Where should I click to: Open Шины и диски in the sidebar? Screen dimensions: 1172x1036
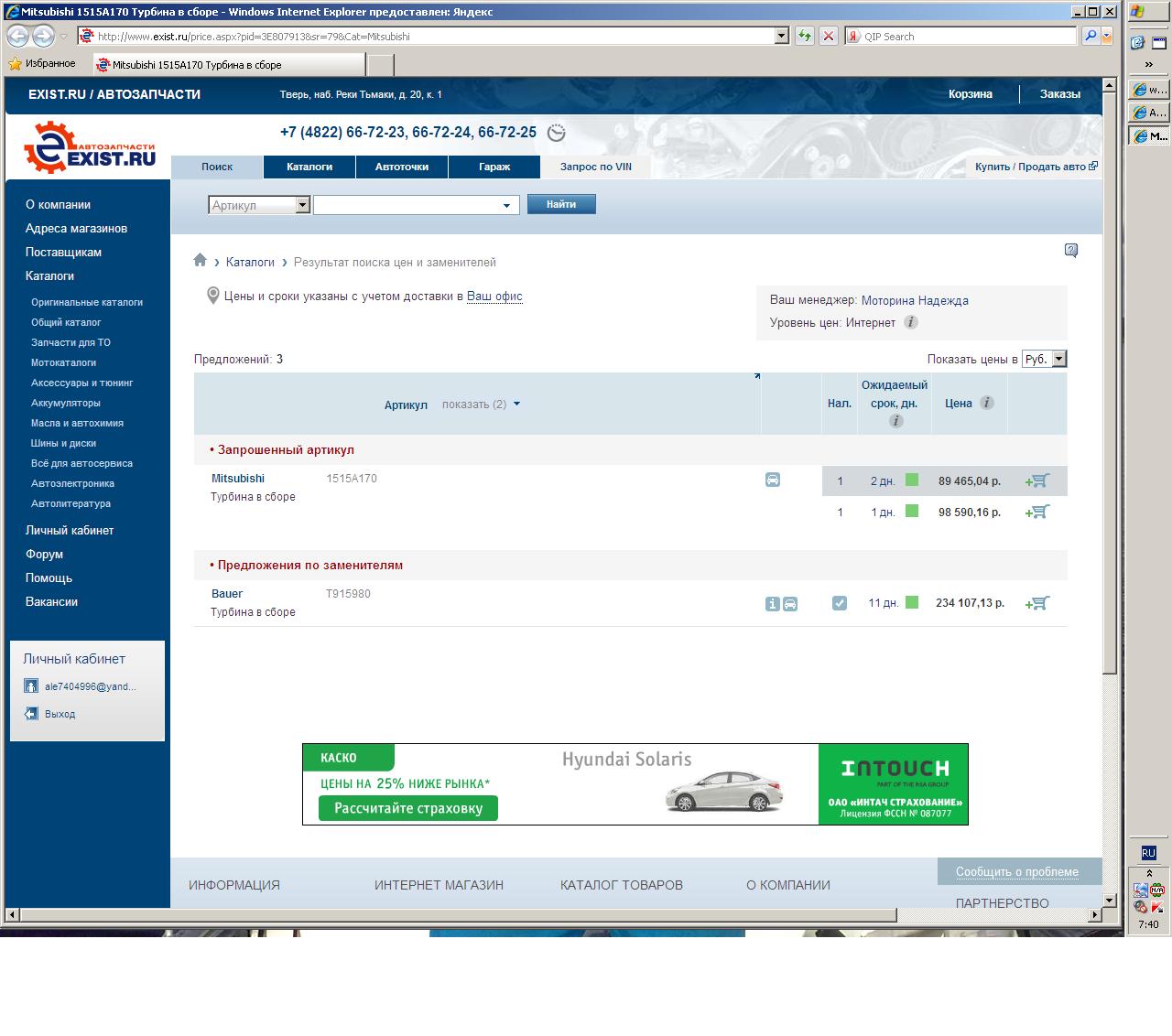[63, 443]
